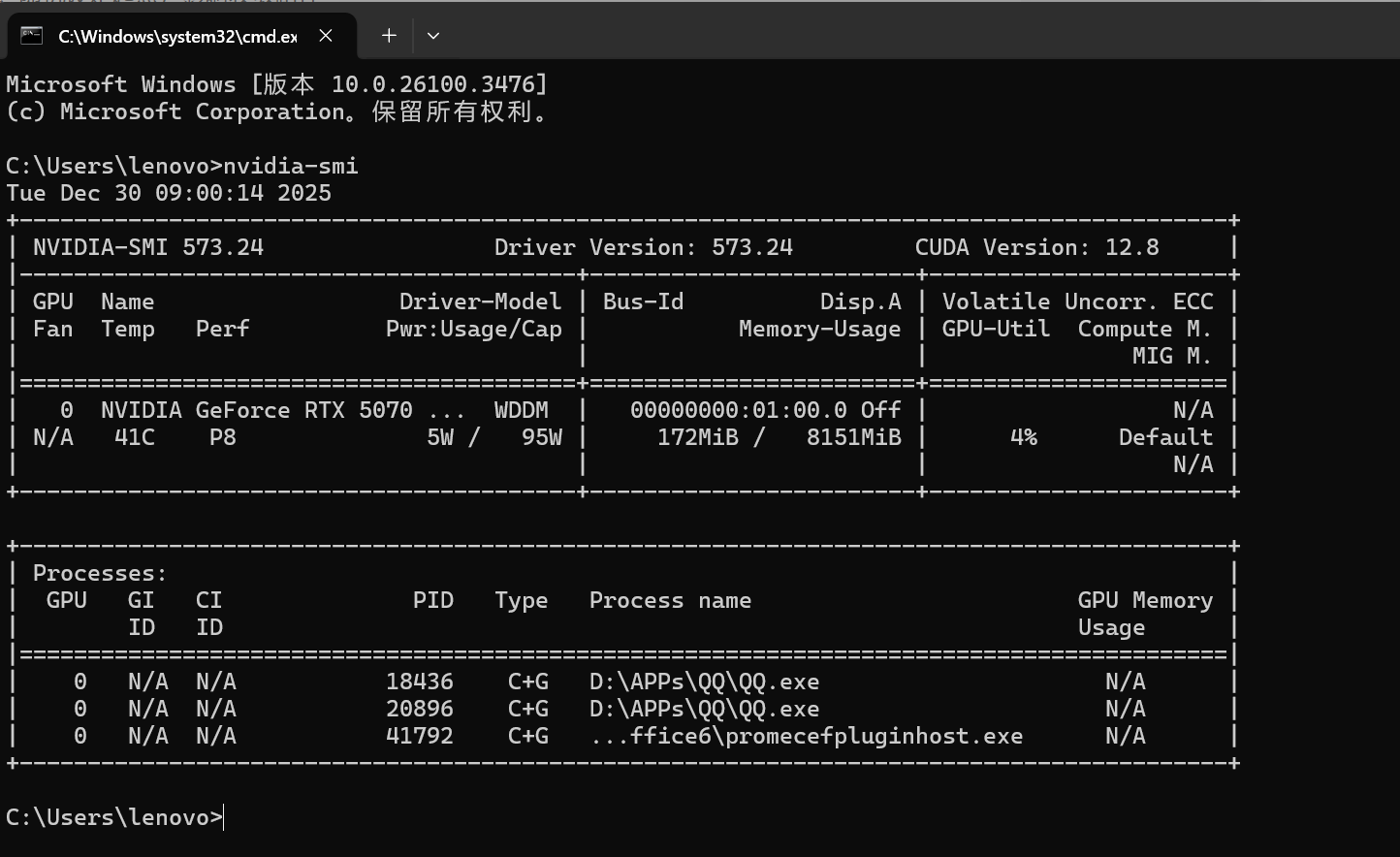
Task: Click the Microsoft Corporation copyright line
Action: (x=277, y=111)
